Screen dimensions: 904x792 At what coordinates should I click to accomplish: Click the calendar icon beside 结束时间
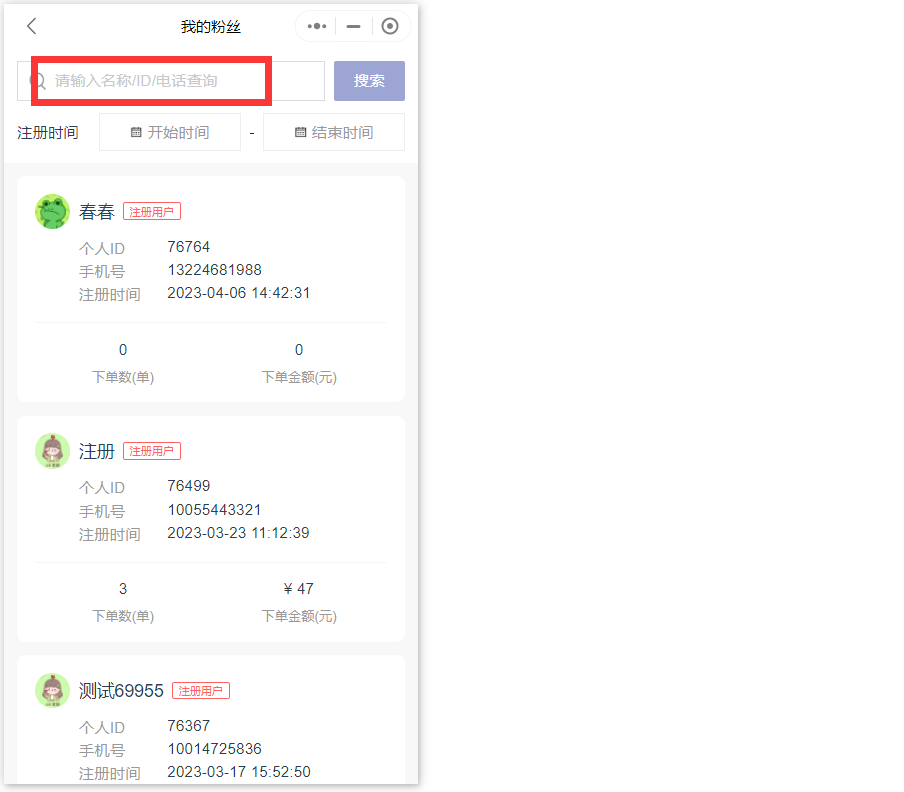pos(300,132)
